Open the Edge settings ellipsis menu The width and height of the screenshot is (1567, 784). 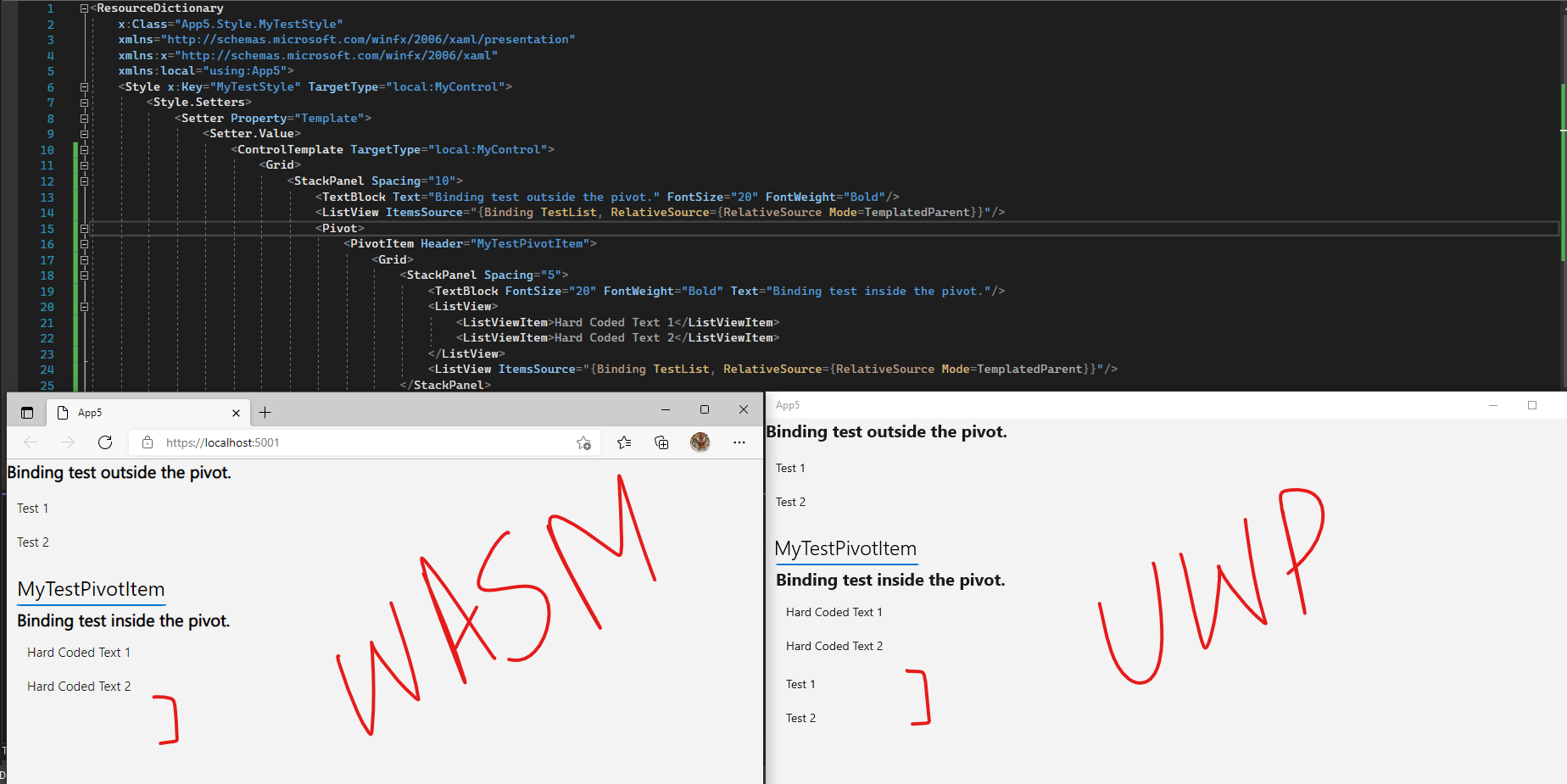point(739,442)
